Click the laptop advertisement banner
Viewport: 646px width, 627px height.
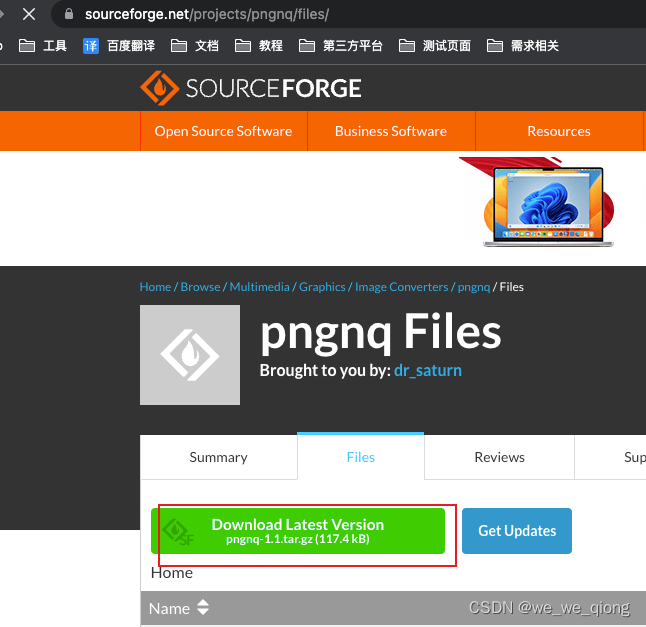(x=537, y=202)
